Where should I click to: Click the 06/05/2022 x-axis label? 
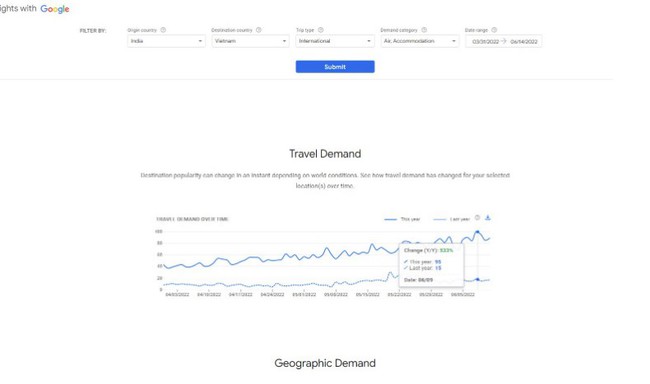point(463,294)
